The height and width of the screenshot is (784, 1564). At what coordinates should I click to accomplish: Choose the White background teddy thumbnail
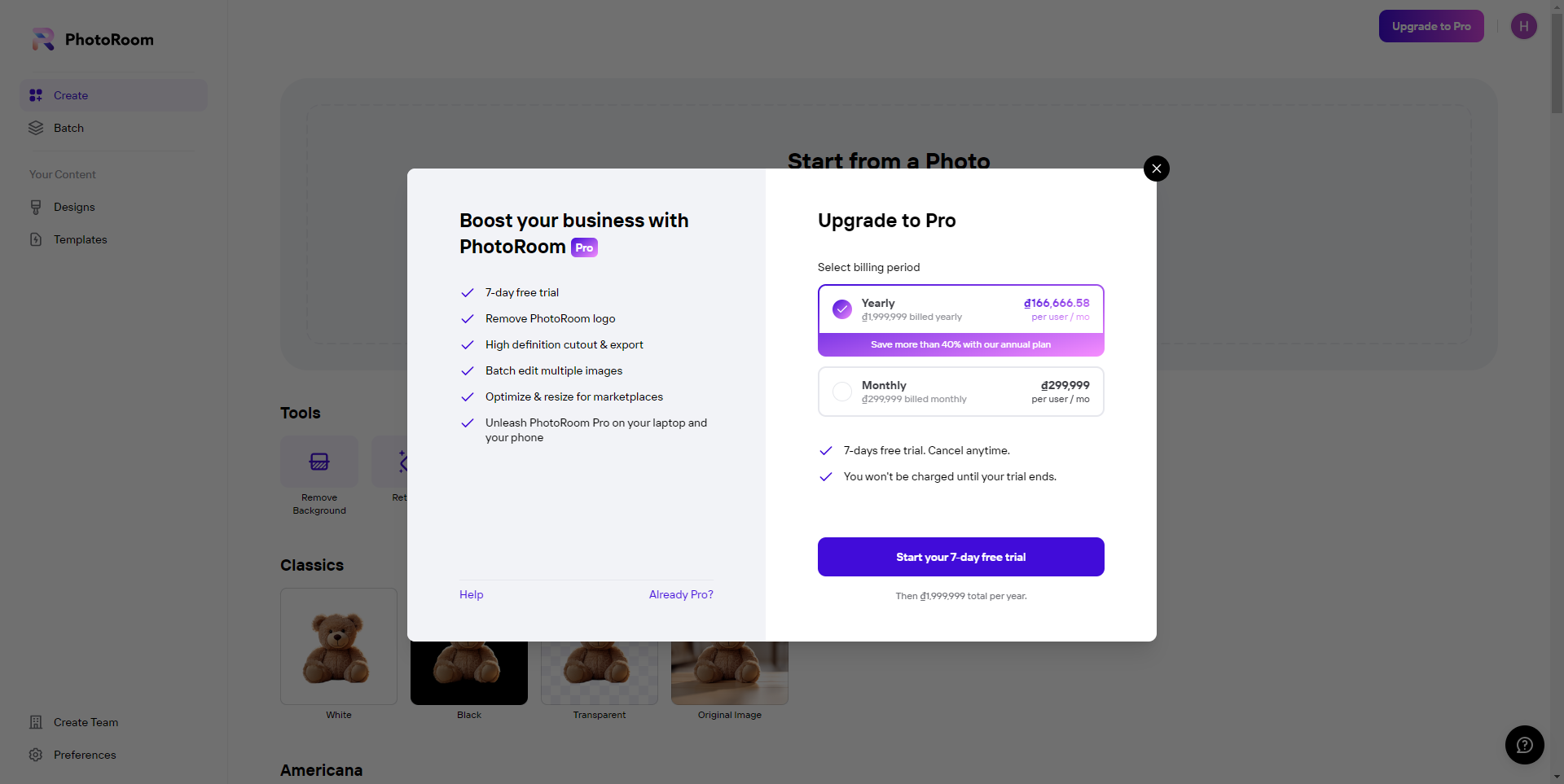tap(339, 646)
